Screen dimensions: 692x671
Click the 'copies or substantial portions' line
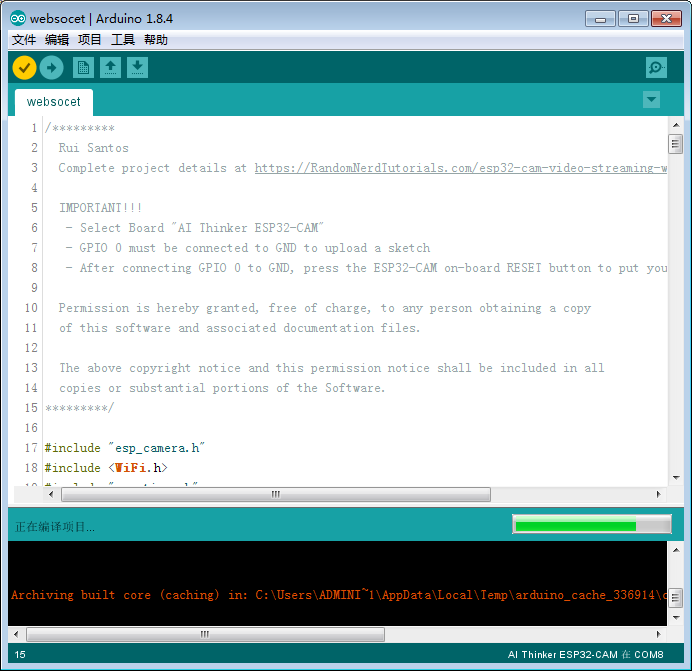tap(222, 388)
